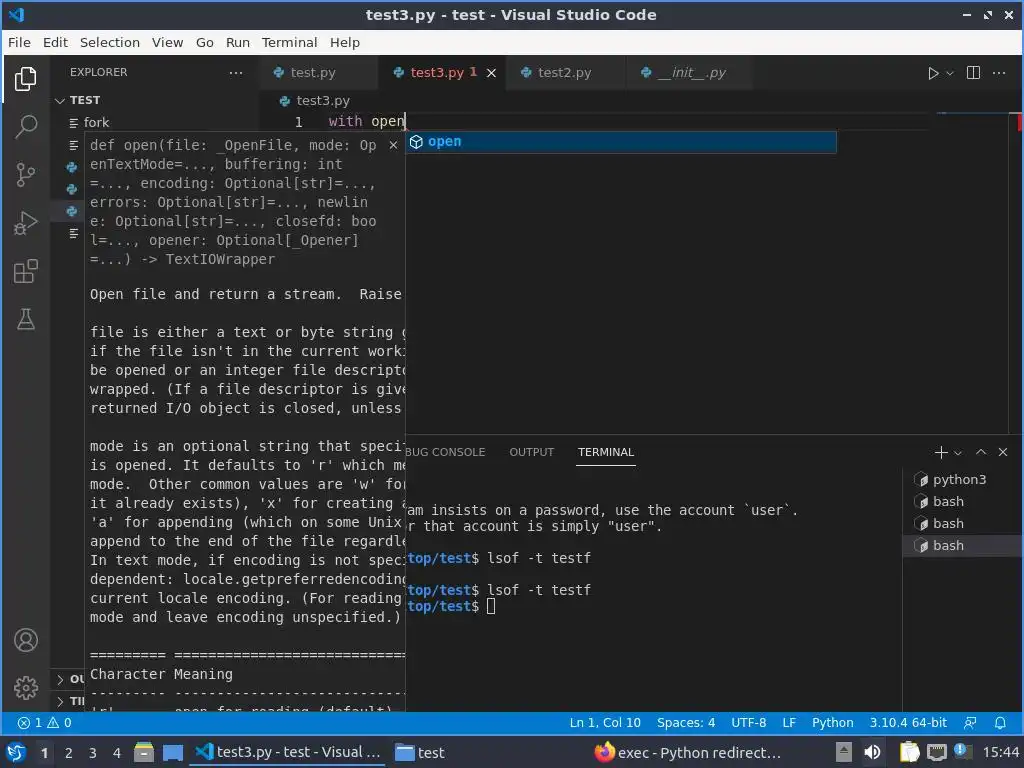Select the python3 terminal in list
1024x768 pixels.
point(959,479)
